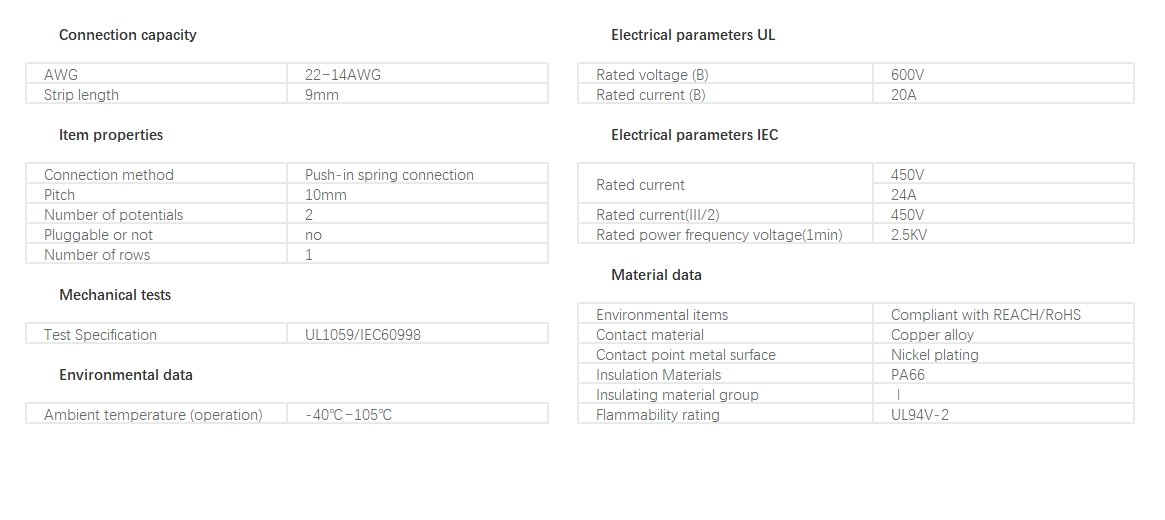Click the Electrical parameters UL heading
Screen dimensions: 1165x520
pos(693,35)
